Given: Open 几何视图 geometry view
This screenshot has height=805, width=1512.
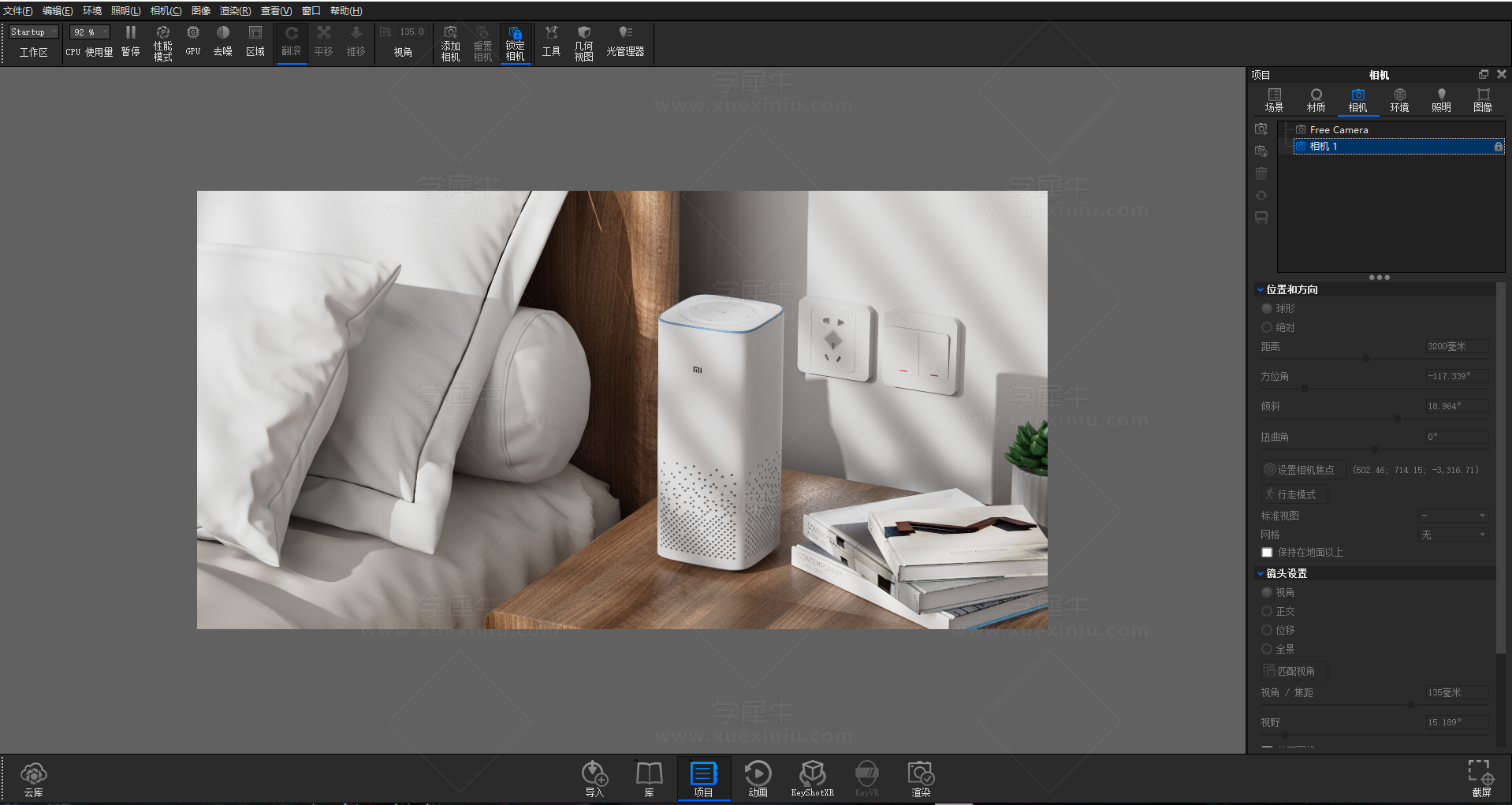Looking at the screenshot, I should (x=584, y=43).
